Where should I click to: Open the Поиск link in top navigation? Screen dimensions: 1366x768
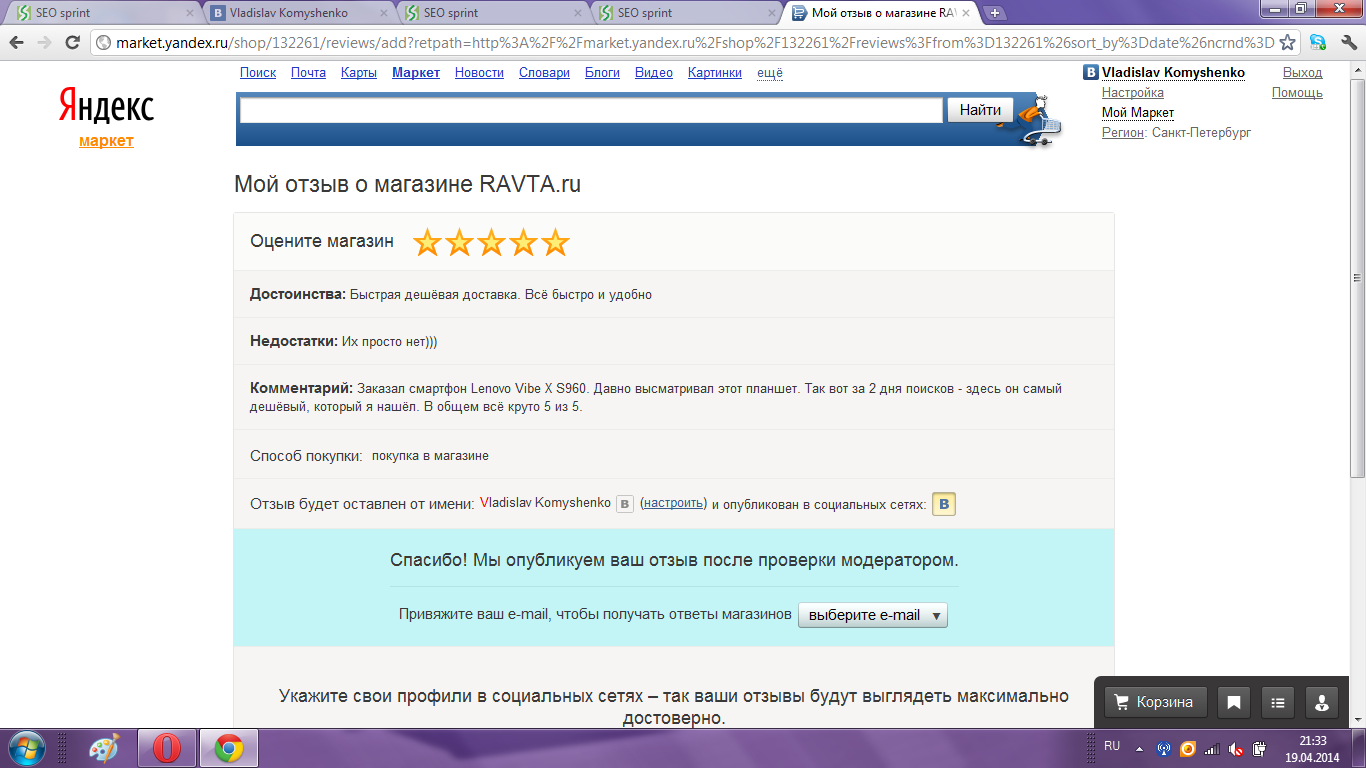[258, 73]
